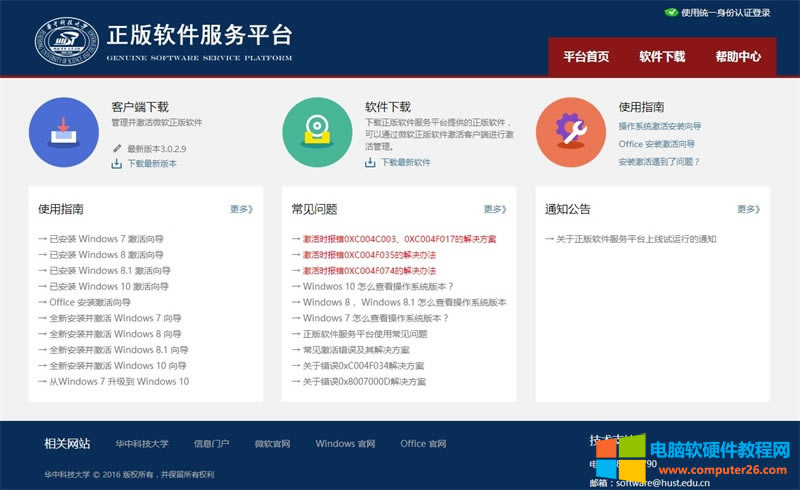
Task: Expand 更多 in the 通知公告 panel
Action: pos(748,210)
